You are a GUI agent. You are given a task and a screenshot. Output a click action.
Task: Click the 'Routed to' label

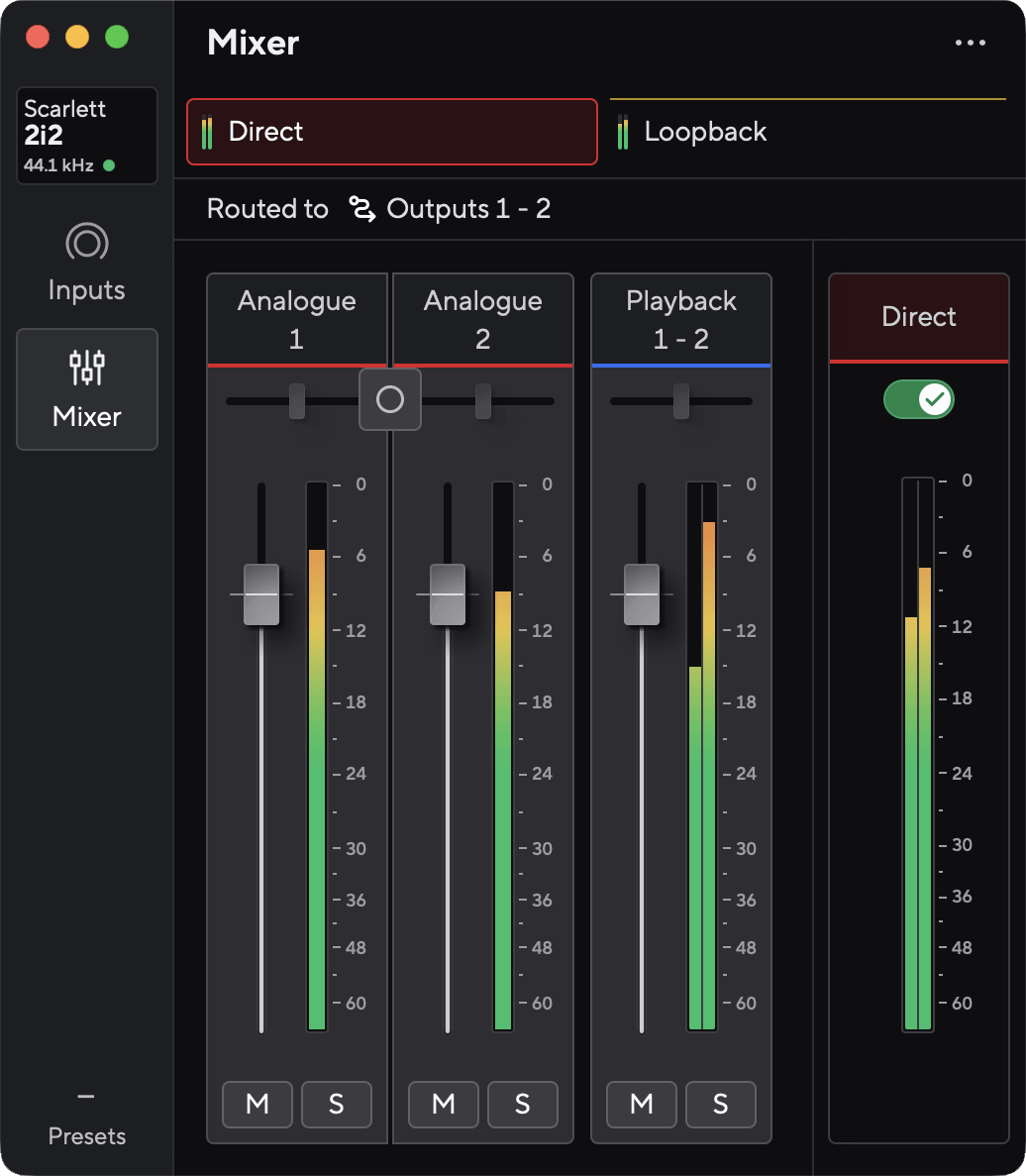267,208
